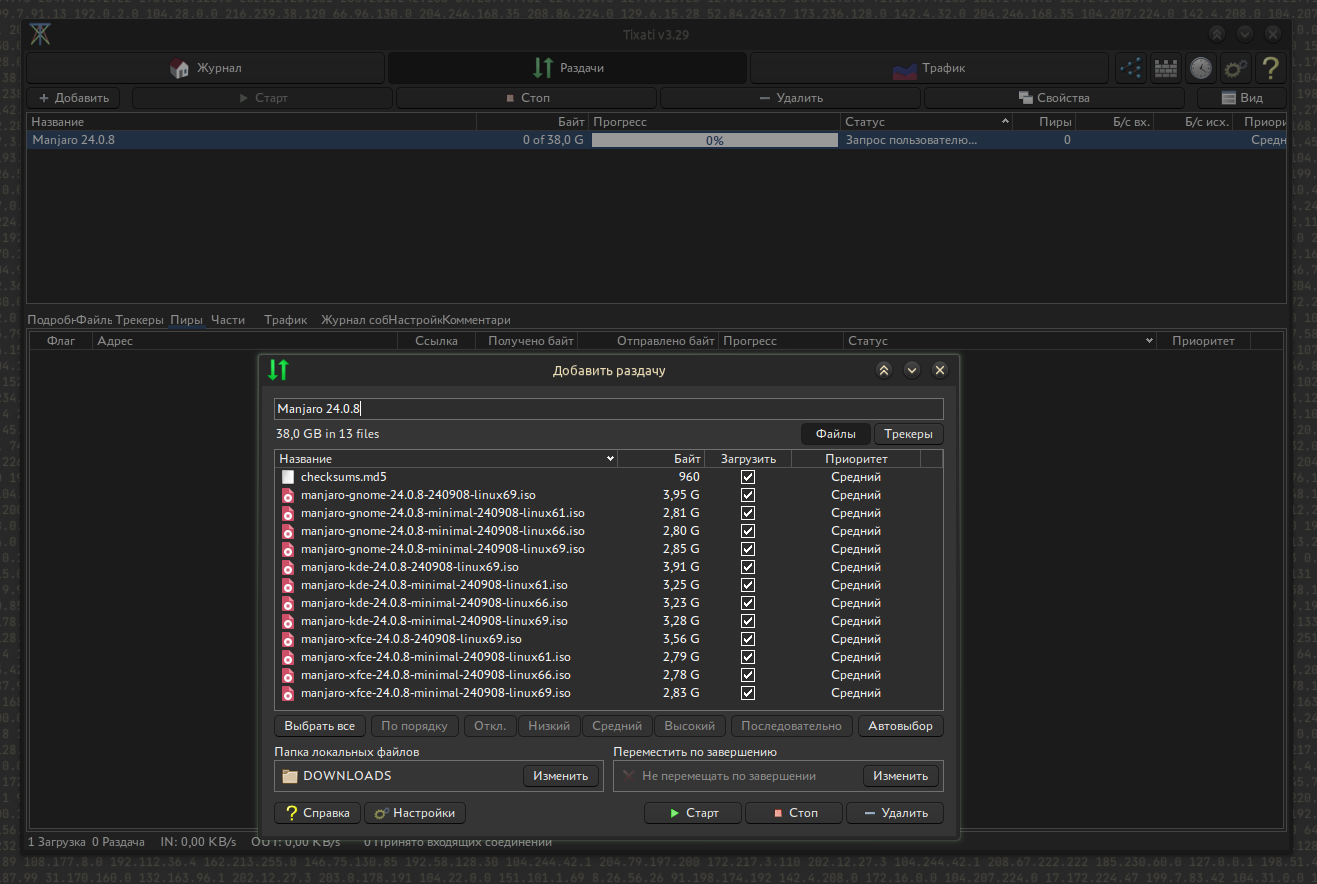Click the DOWNLOADS folder icon

pyautogui.click(x=290, y=776)
